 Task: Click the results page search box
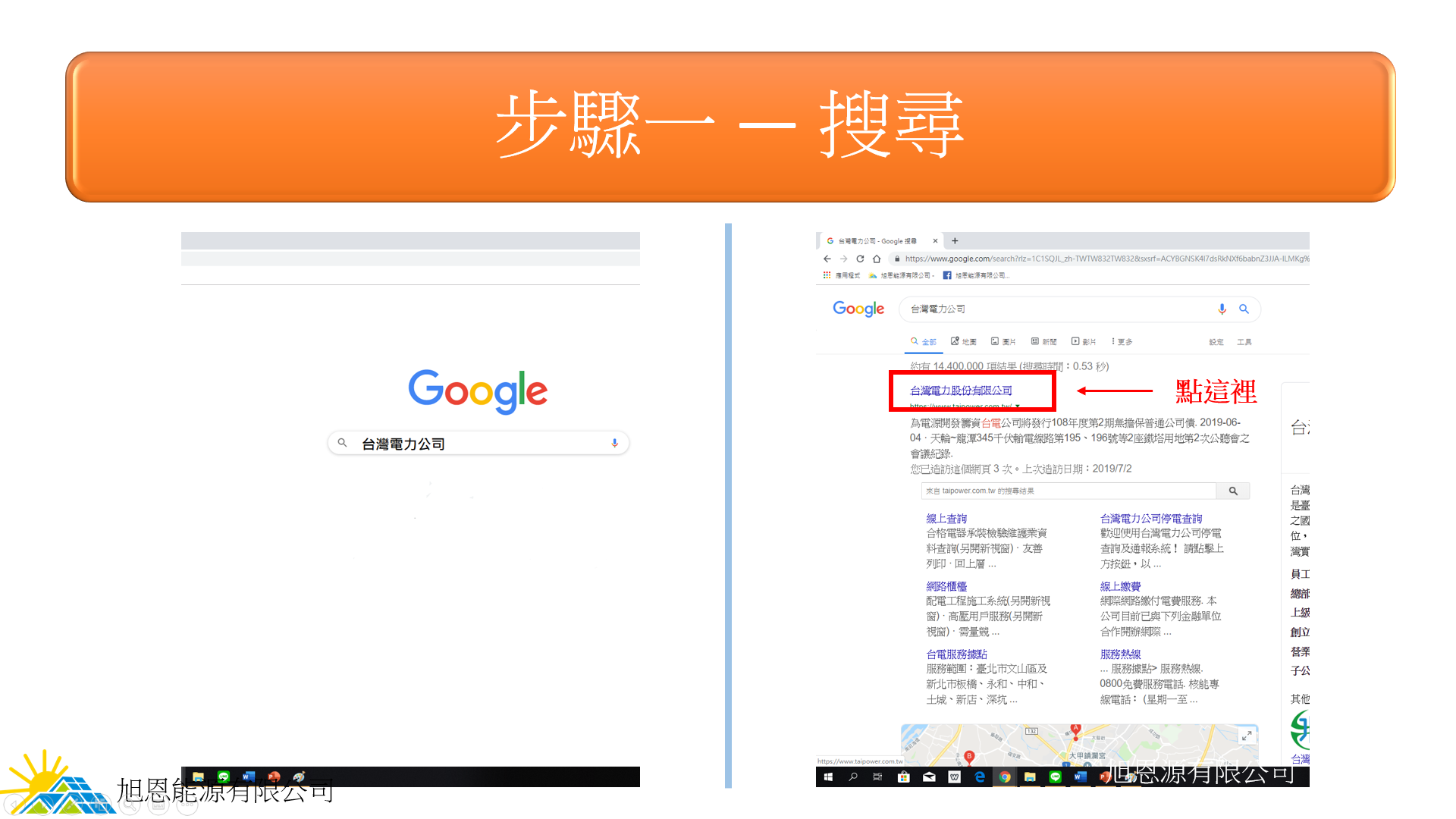point(1079,309)
